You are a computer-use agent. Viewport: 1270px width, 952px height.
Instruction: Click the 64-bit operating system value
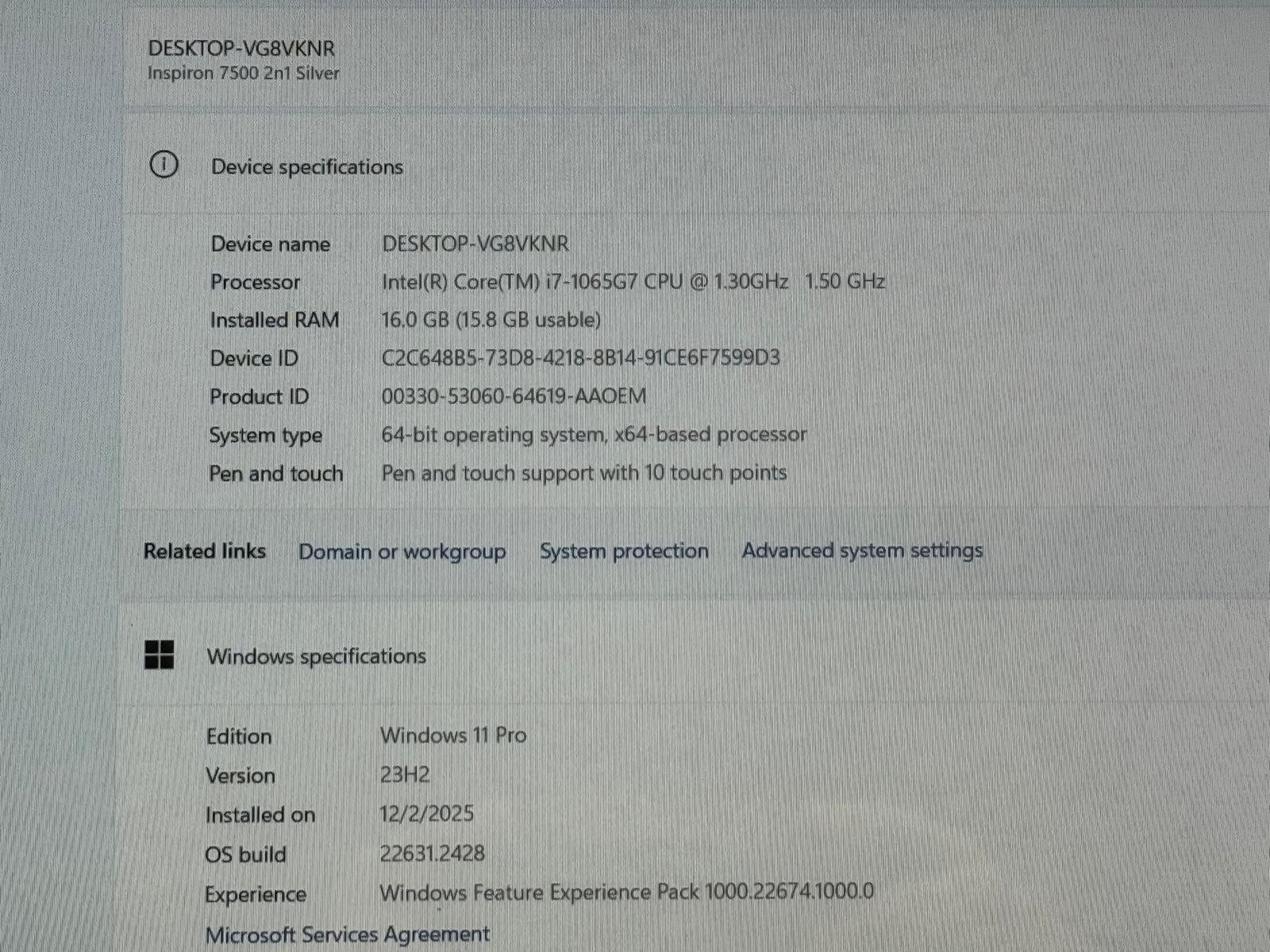coord(594,435)
